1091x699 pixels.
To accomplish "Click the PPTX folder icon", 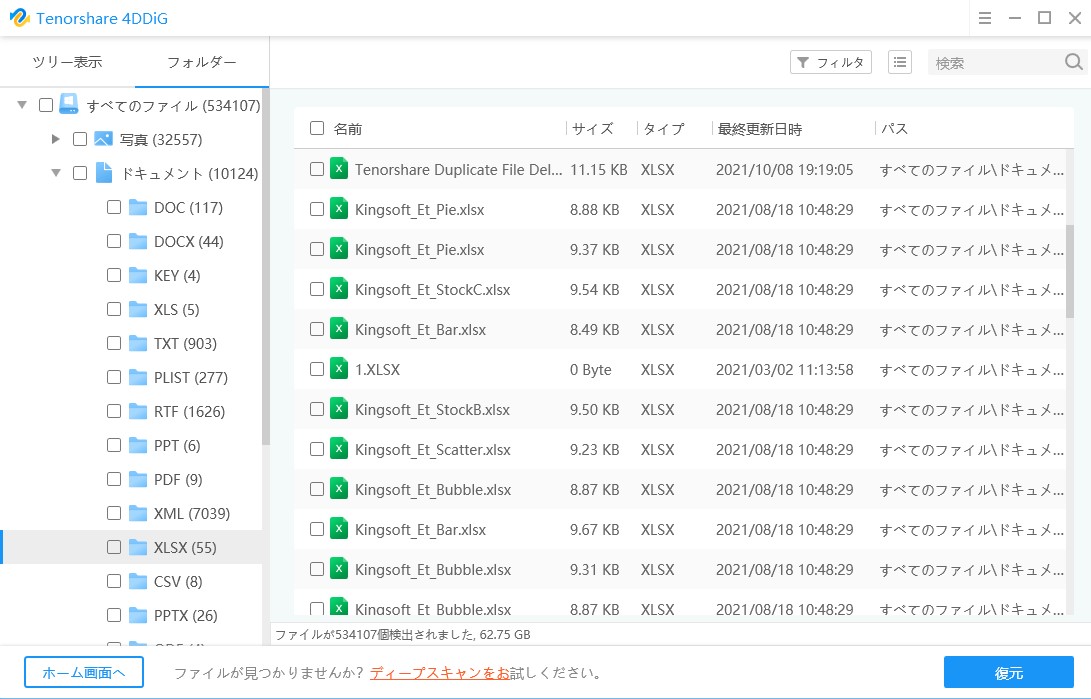I will (x=138, y=616).
